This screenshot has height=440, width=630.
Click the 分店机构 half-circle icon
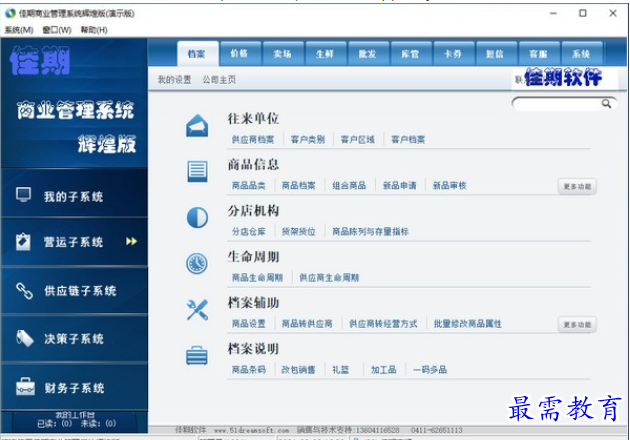coord(197,217)
